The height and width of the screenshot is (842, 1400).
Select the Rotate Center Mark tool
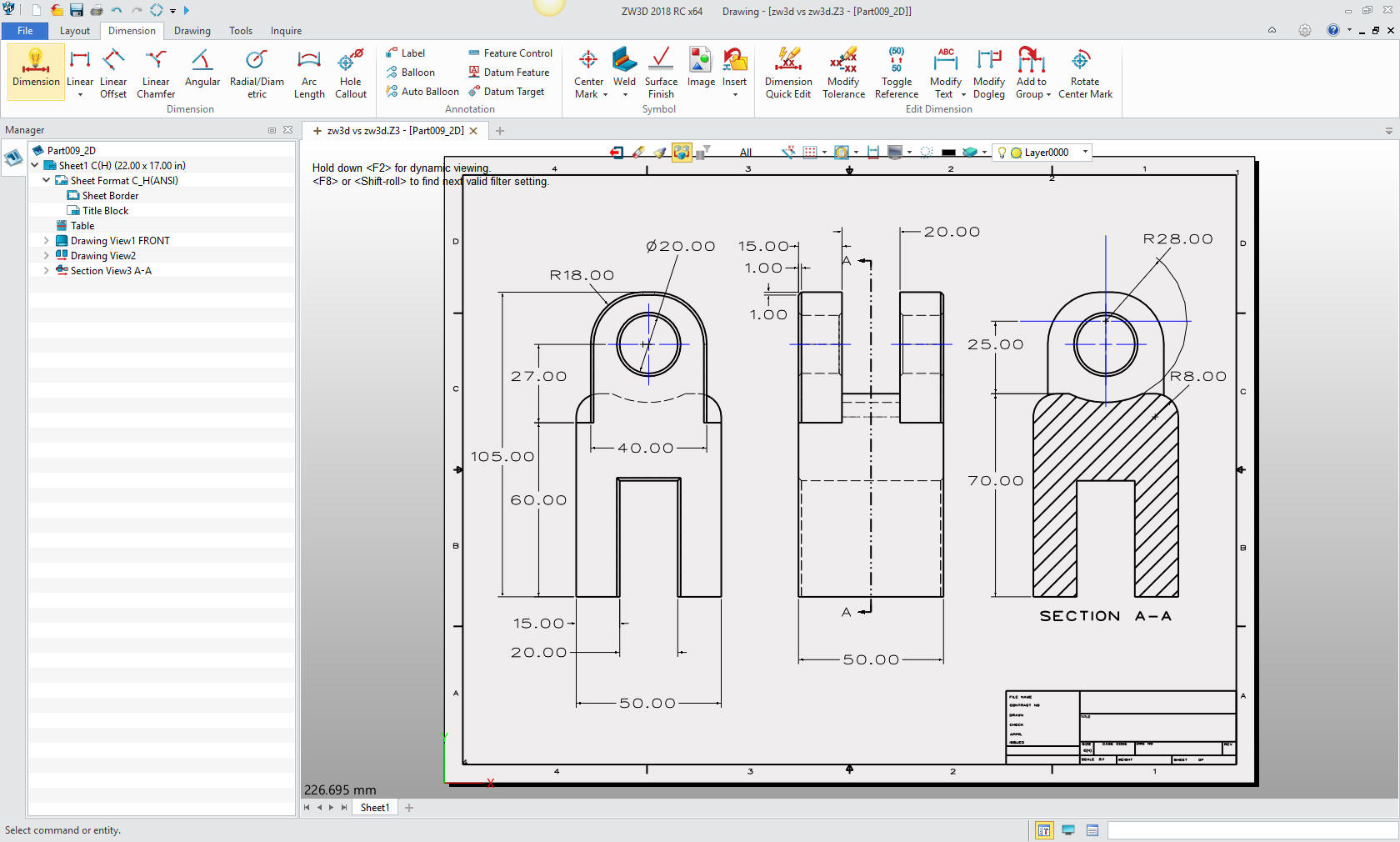click(1084, 73)
